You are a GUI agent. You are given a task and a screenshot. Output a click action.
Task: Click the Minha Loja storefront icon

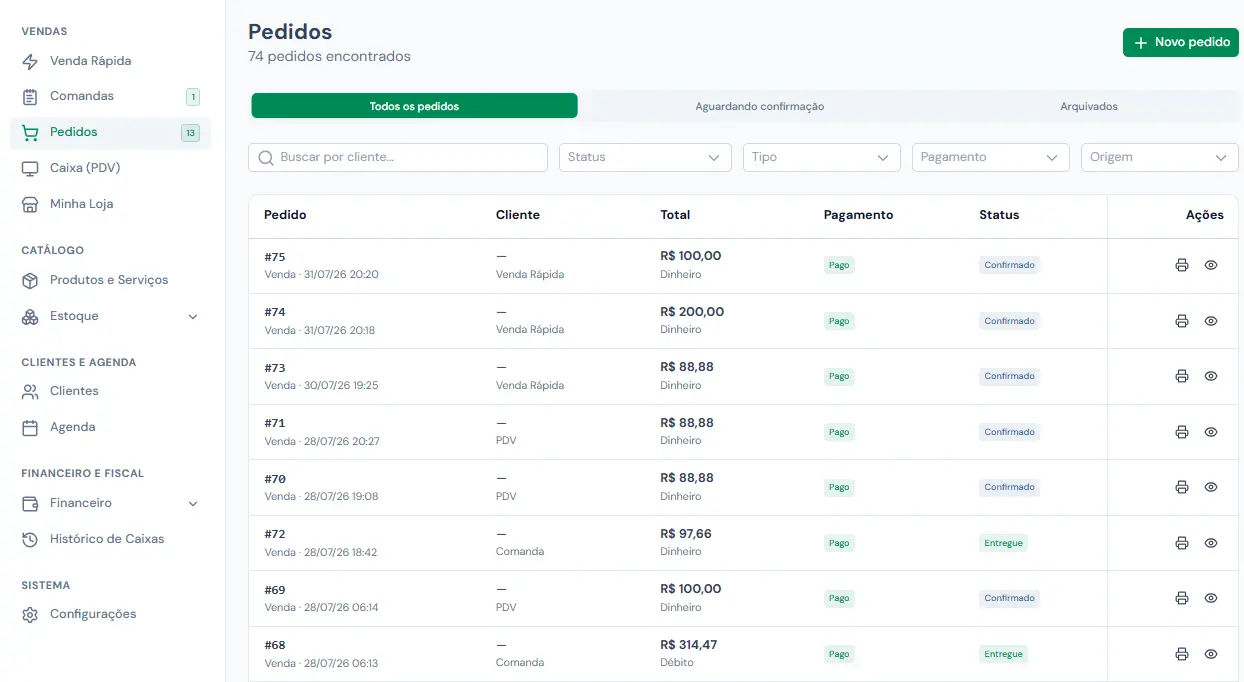30,204
